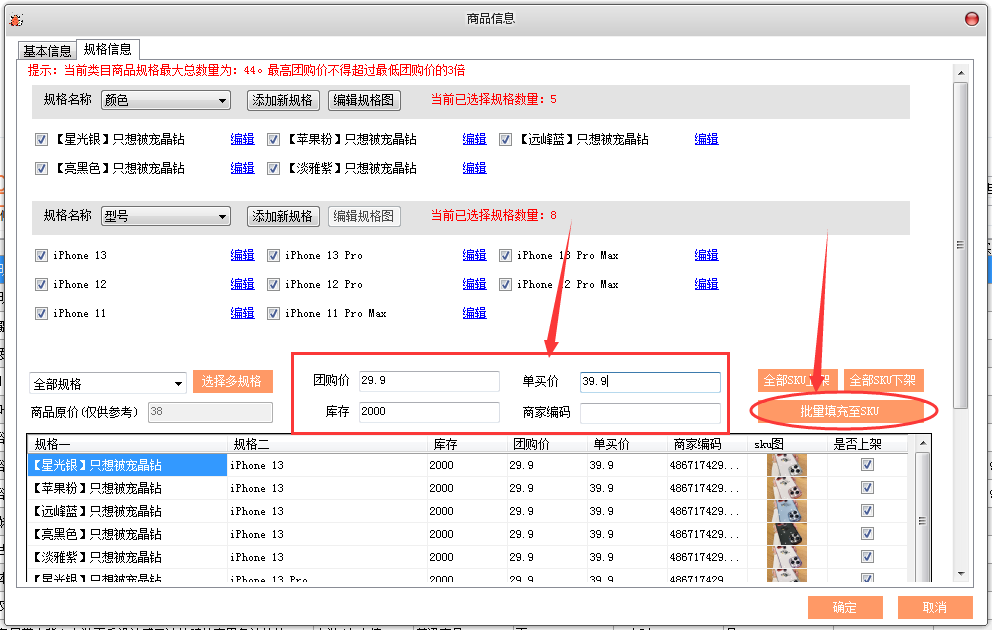Click SKU image thumbnail for 亮黑色 iPhone 13
This screenshot has width=992, height=630.
786,534
